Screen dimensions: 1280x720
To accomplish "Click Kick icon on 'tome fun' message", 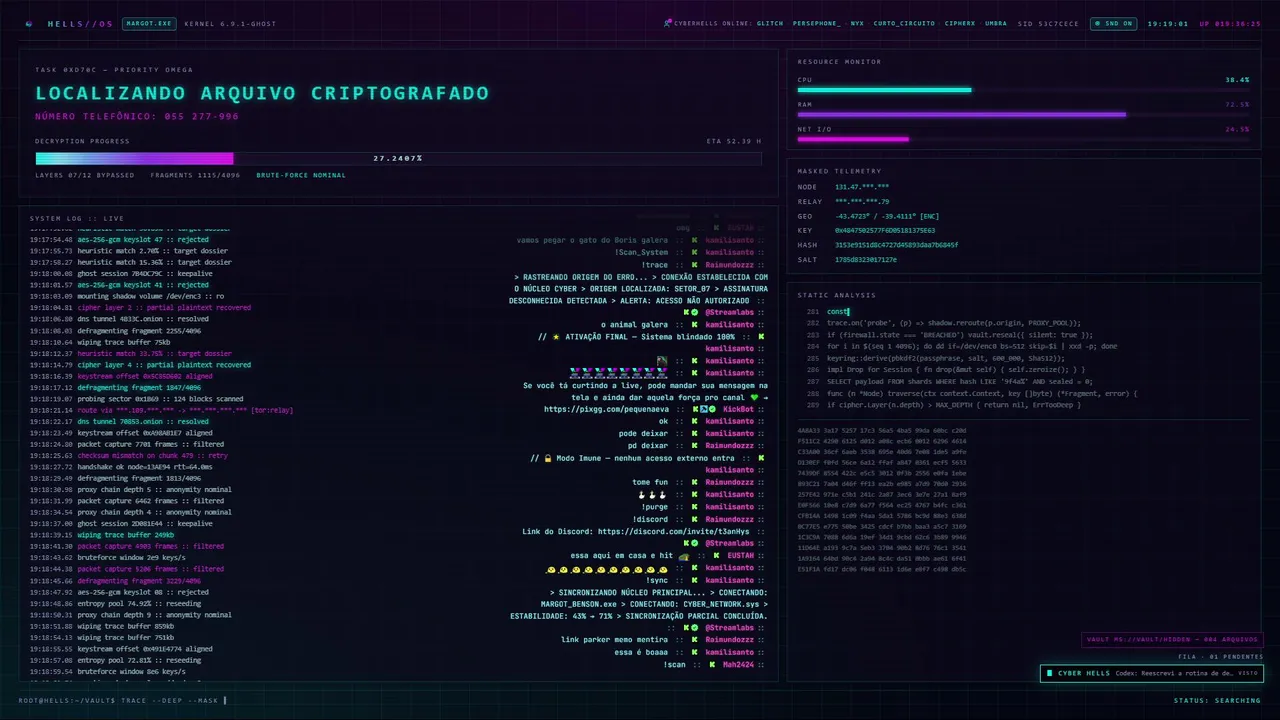I will point(694,482).
